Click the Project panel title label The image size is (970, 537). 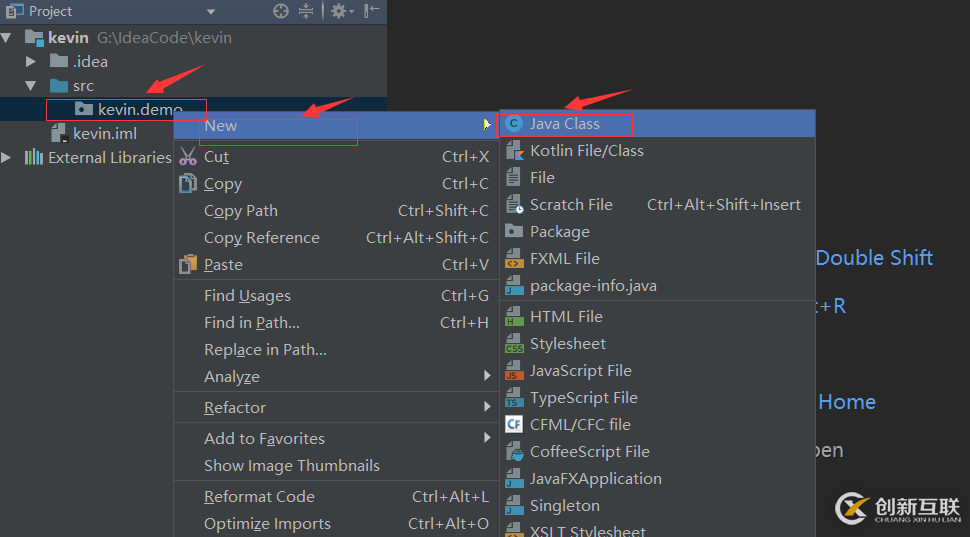click(x=50, y=11)
